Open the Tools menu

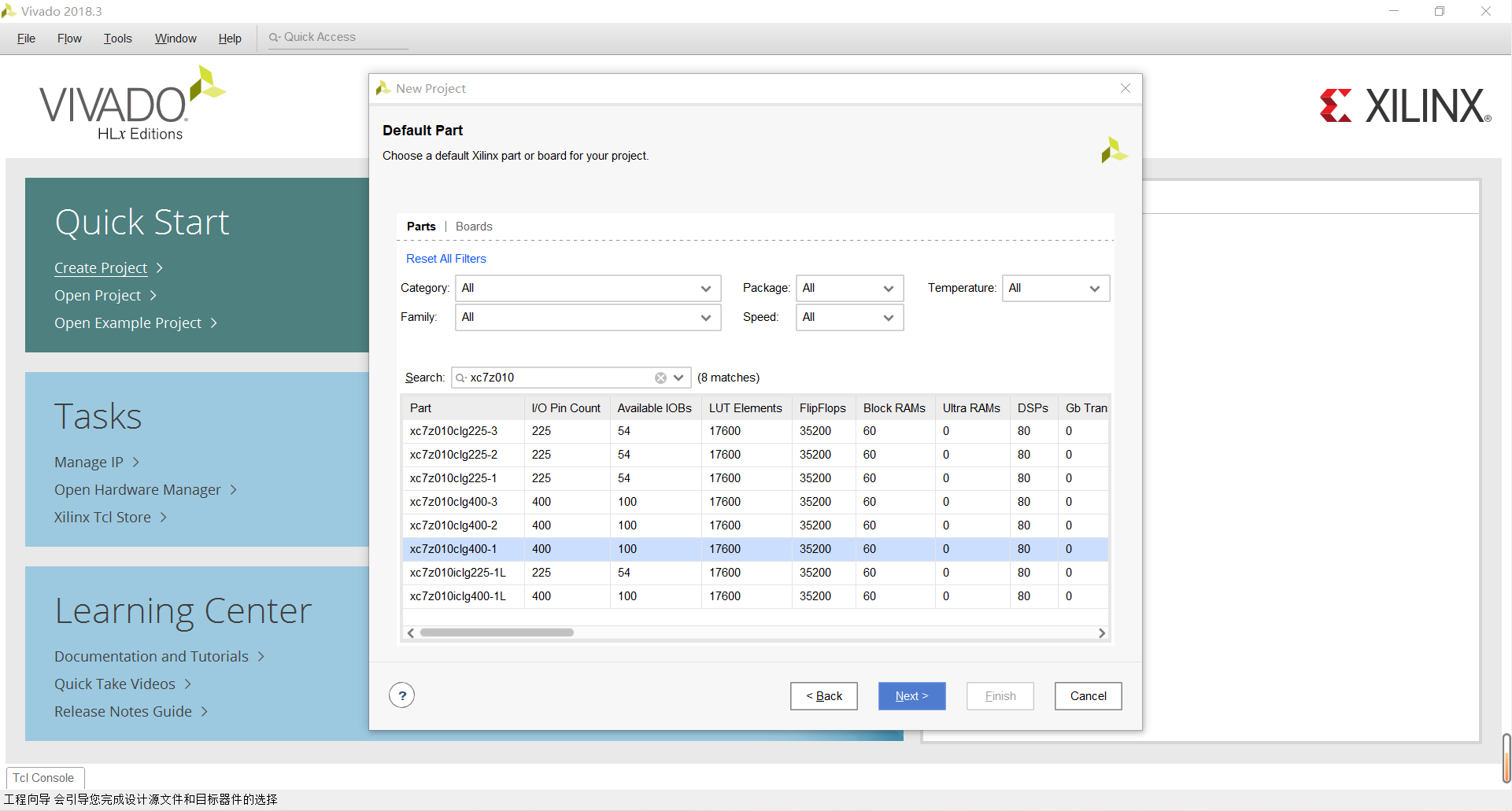tap(118, 39)
